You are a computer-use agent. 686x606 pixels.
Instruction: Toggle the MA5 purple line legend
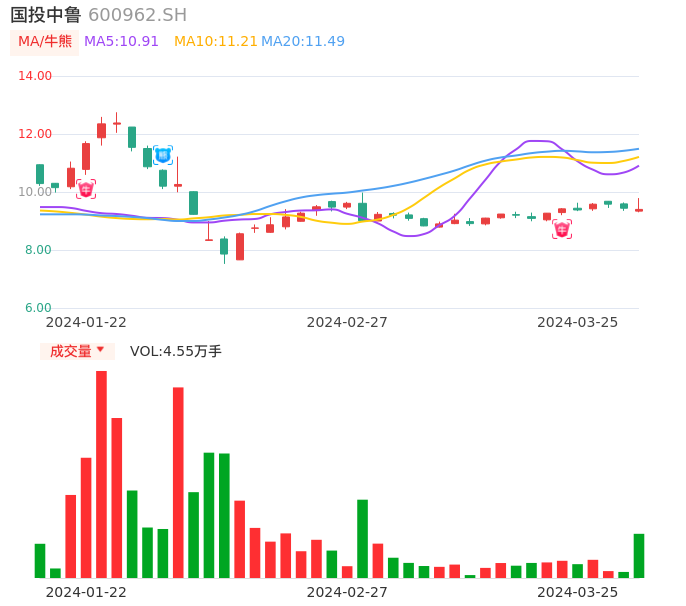[x=121, y=42]
